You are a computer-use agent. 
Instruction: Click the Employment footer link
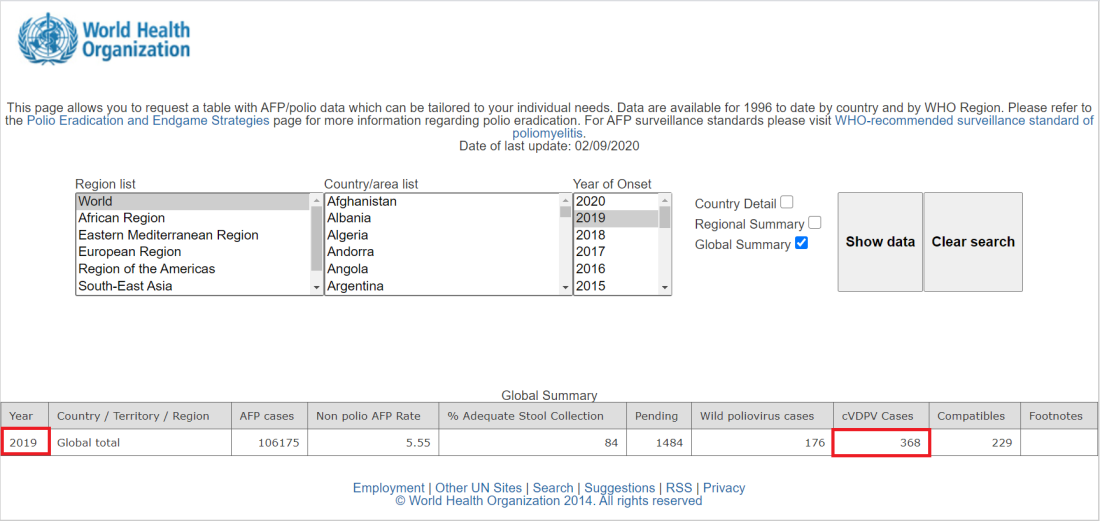point(389,488)
